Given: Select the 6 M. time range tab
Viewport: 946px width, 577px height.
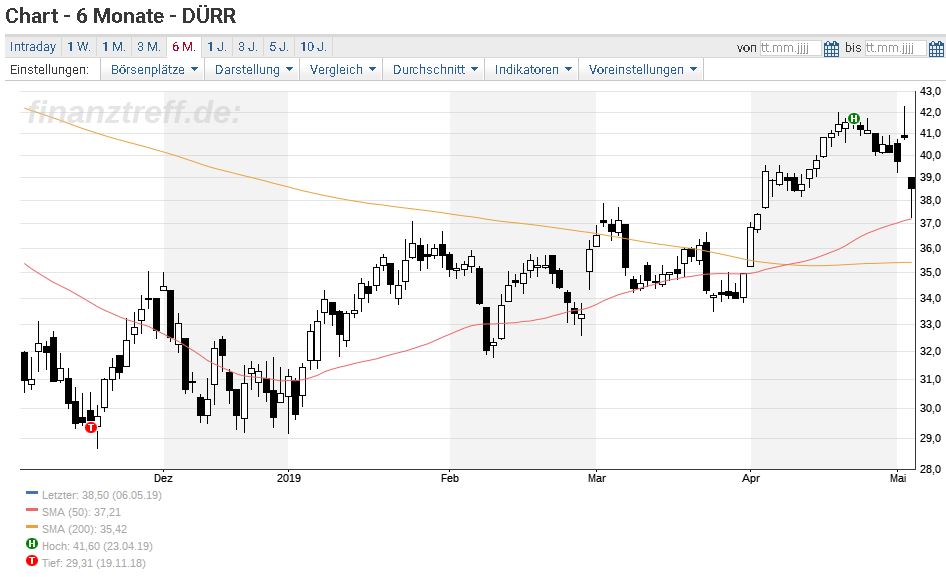Looking at the screenshot, I should [183, 46].
